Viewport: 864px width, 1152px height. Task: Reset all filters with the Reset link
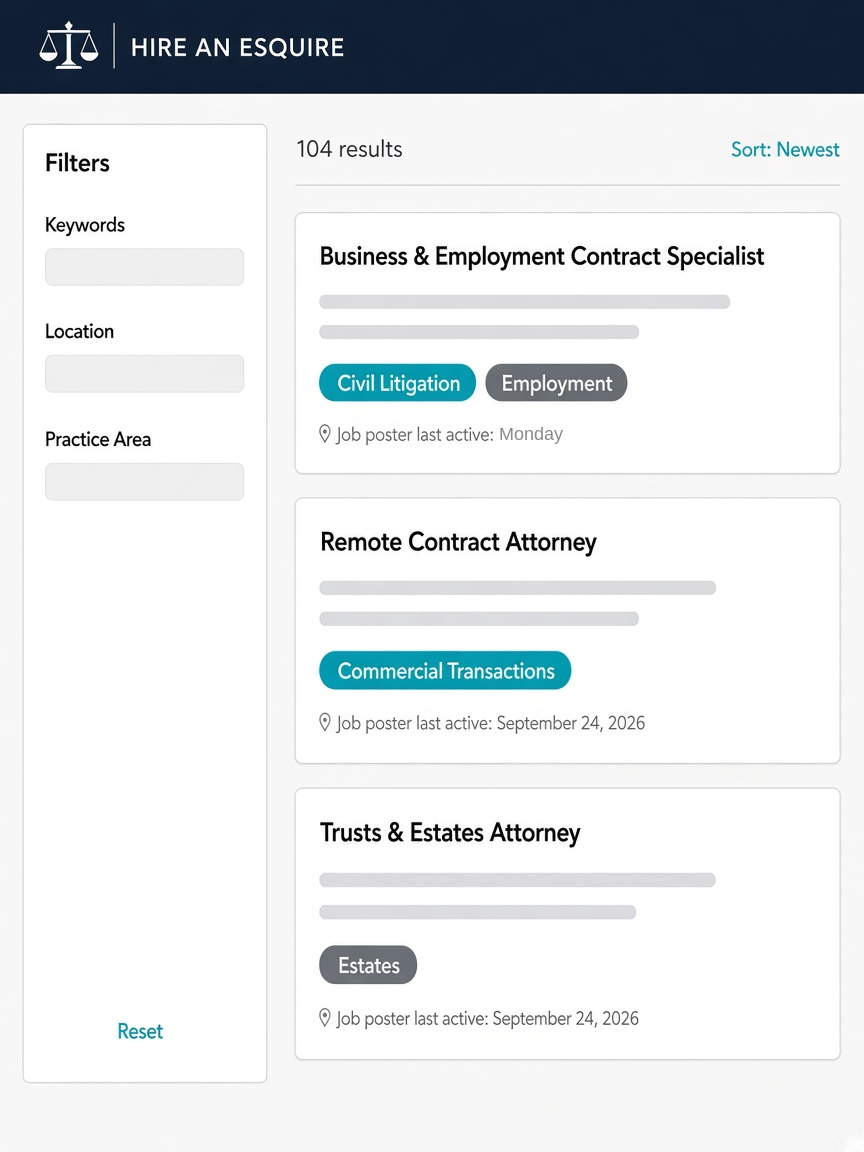coord(140,1031)
